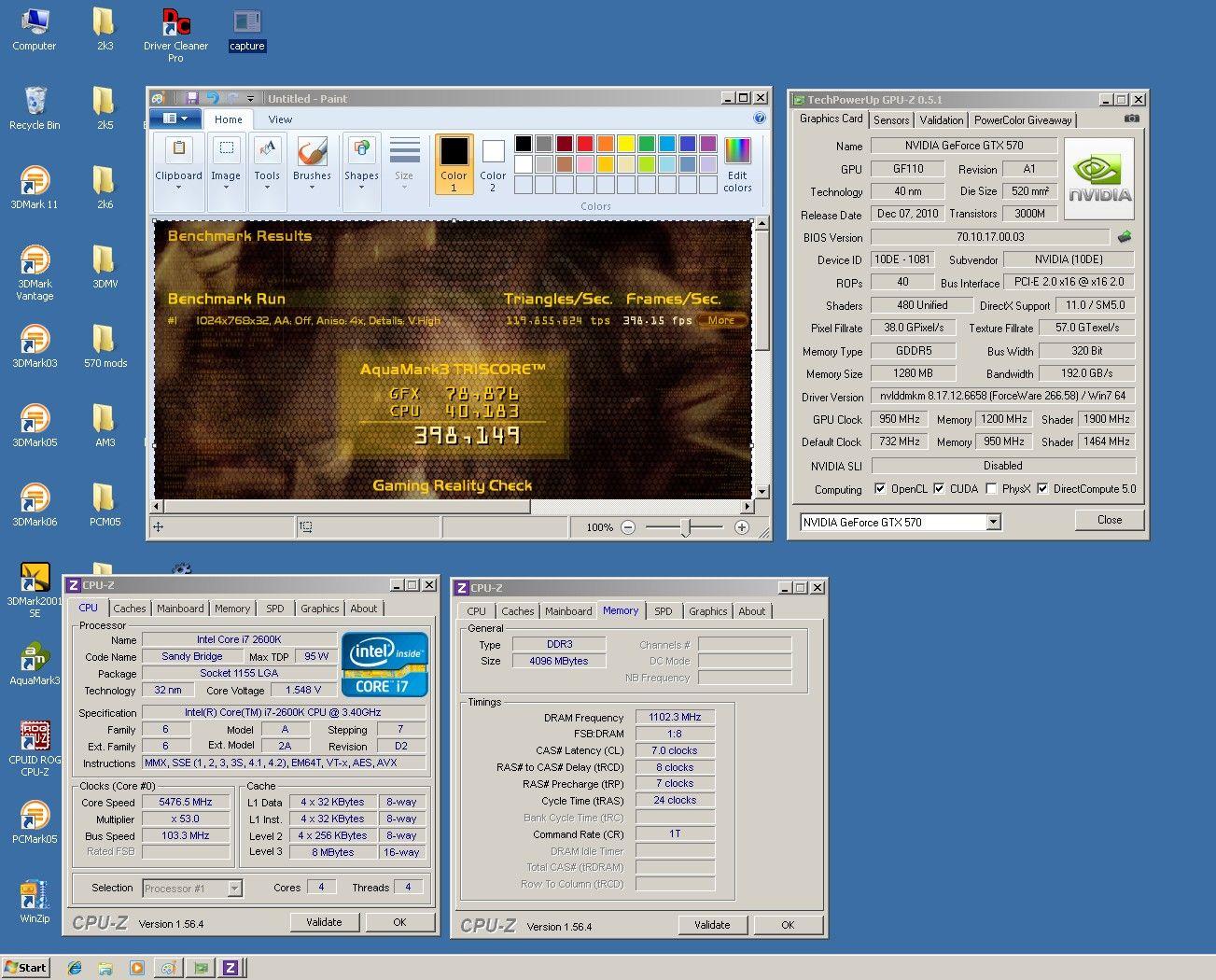The width and height of the screenshot is (1216, 980).
Task: Open Windows Media Player taskbar icon
Action: [136, 968]
